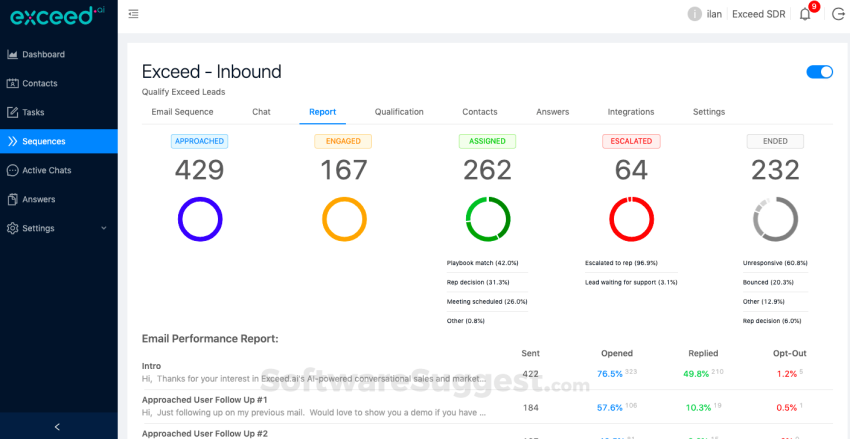Click the ASSIGNED status tag
The image size is (850, 439).
pos(487,141)
